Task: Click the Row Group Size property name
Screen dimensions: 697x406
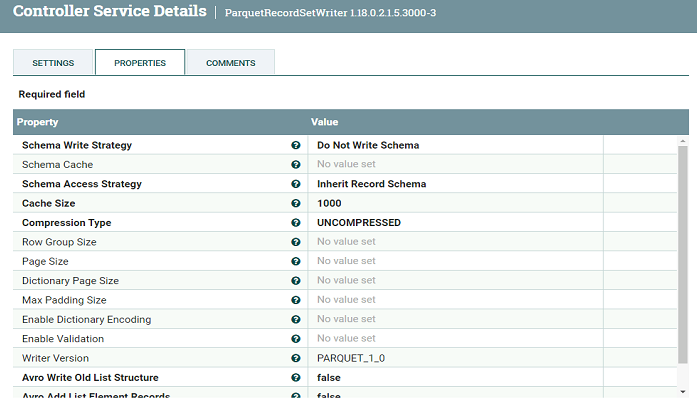Action: click(59, 242)
